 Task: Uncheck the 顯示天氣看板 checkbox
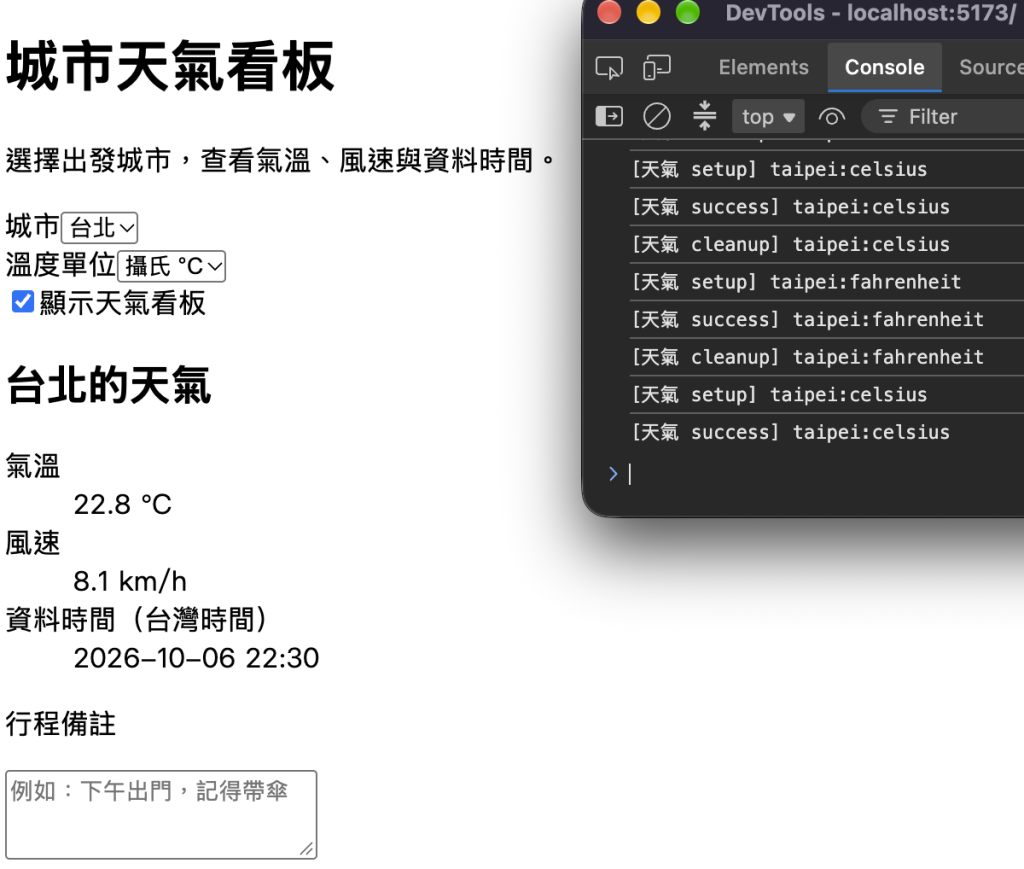pyautogui.click(x=23, y=302)
